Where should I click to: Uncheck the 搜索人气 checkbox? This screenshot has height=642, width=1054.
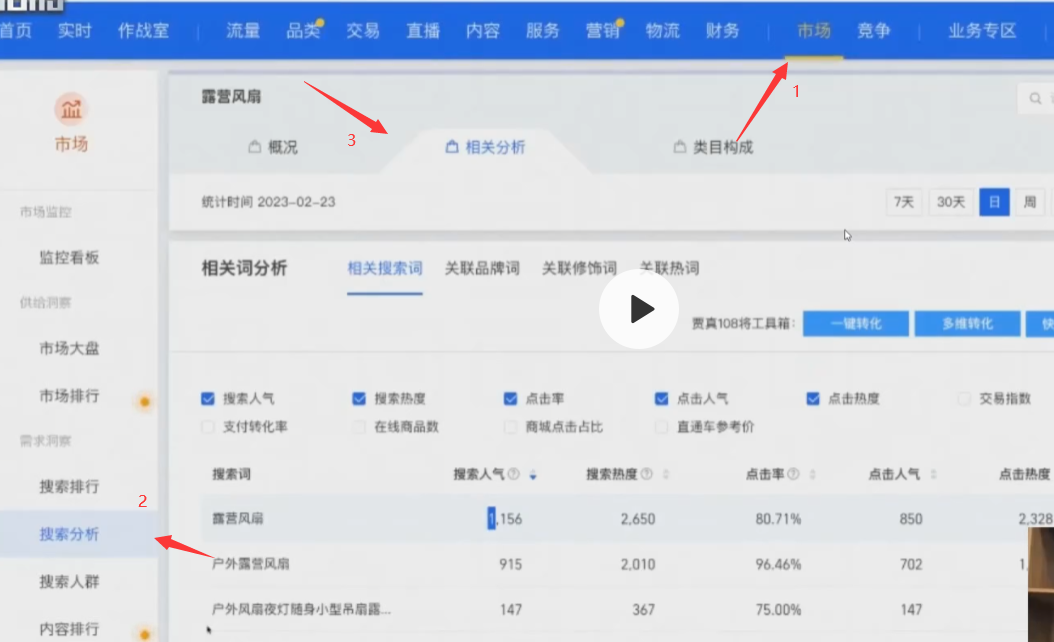coord(208,398)
